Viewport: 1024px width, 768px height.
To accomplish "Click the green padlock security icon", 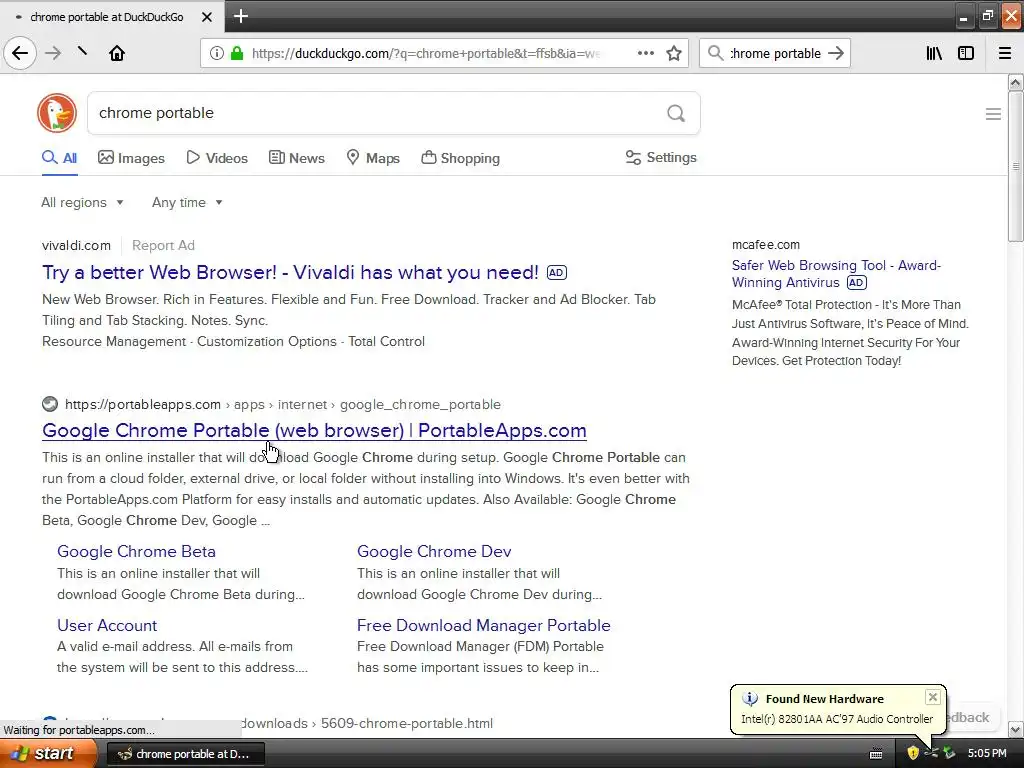I will tap(236, 53).
